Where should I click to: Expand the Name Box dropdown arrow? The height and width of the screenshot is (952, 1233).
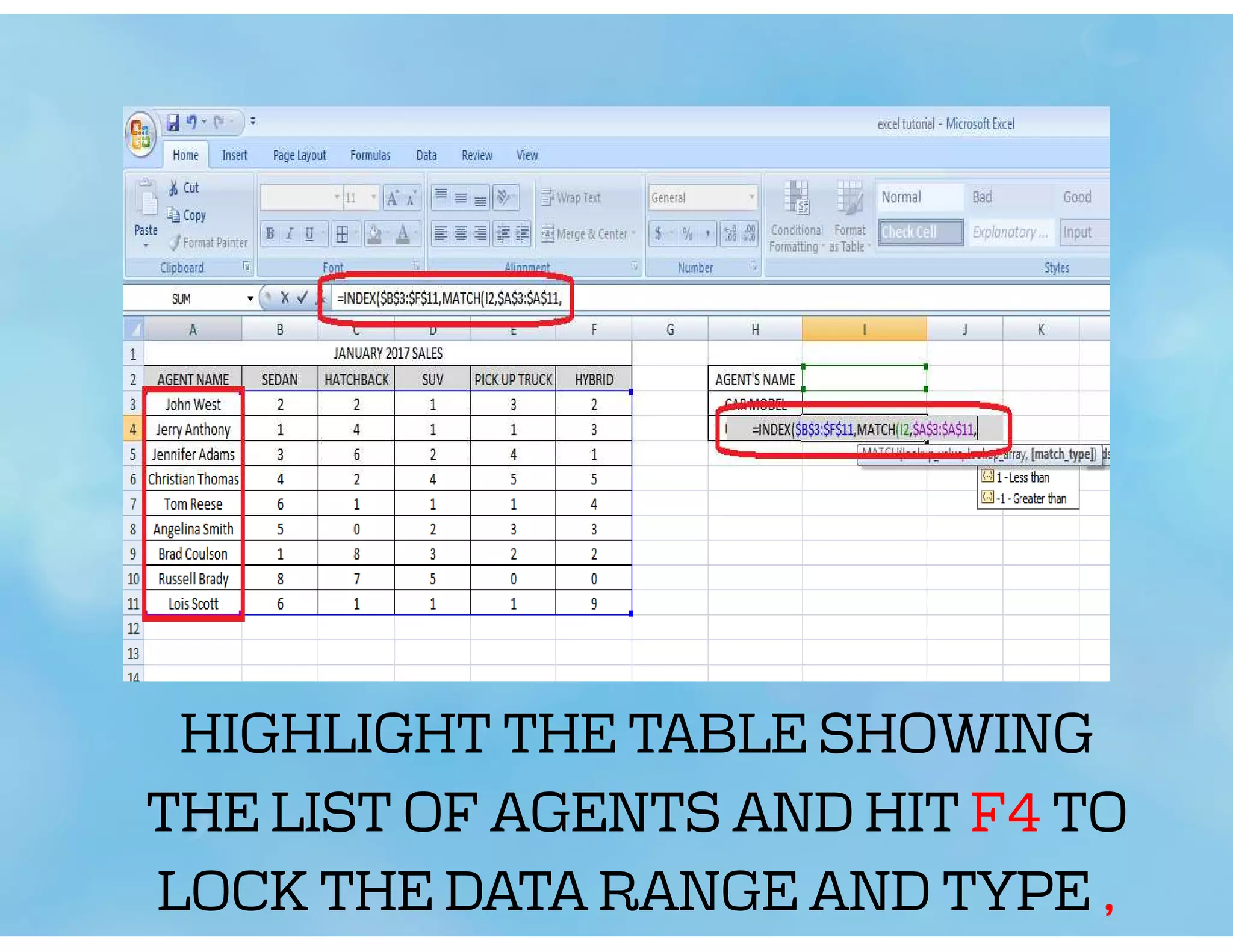[x=250, y=298]
